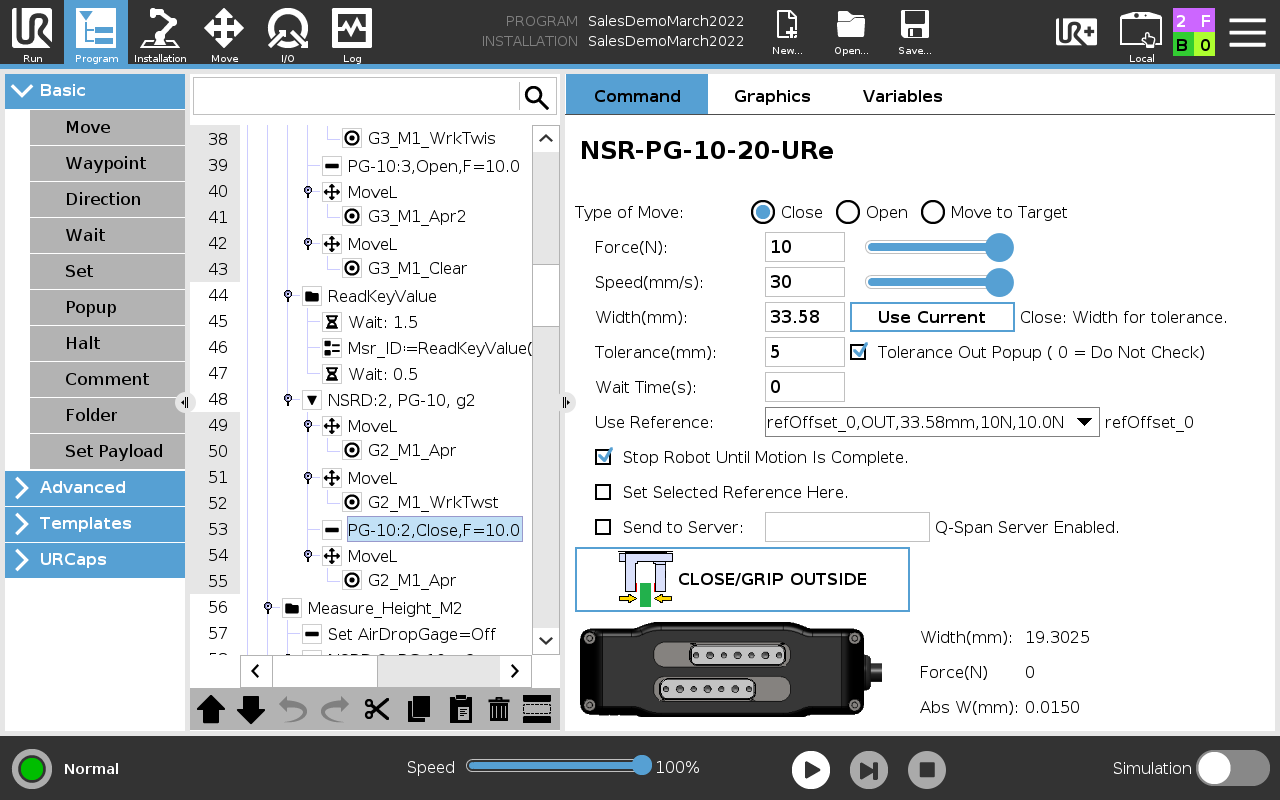The width and height of the screenshot is (1280, 800).
Task: Suppress the selected program node
Action: point(537,709)
